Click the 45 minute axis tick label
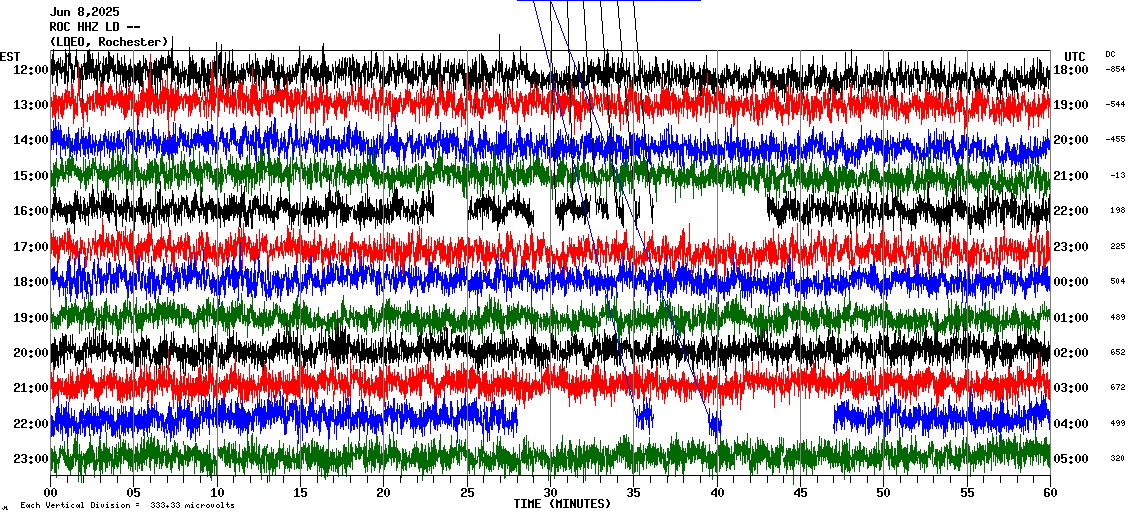 click(800, 492)
